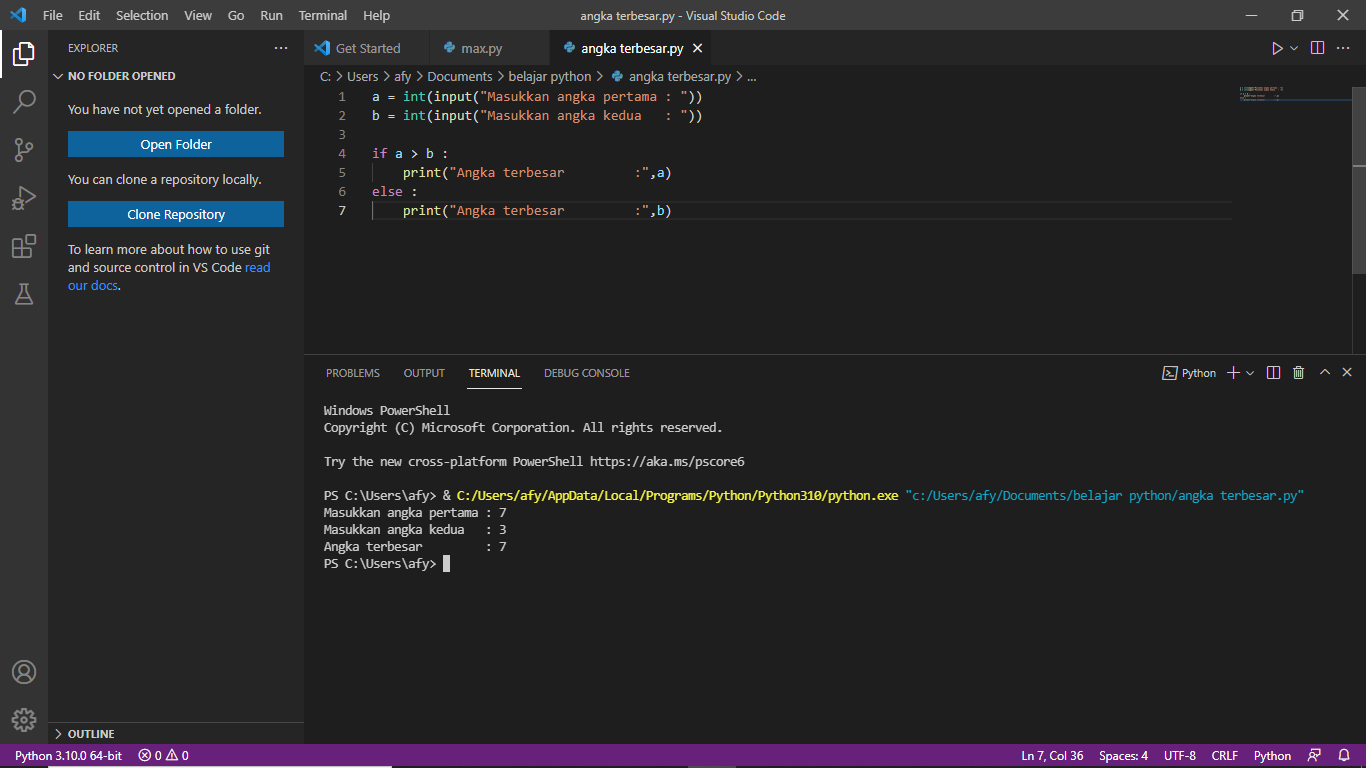Open run options dropdown beside play button
This screenshot has width=1366, height=768.
(x=1294, y=48)
